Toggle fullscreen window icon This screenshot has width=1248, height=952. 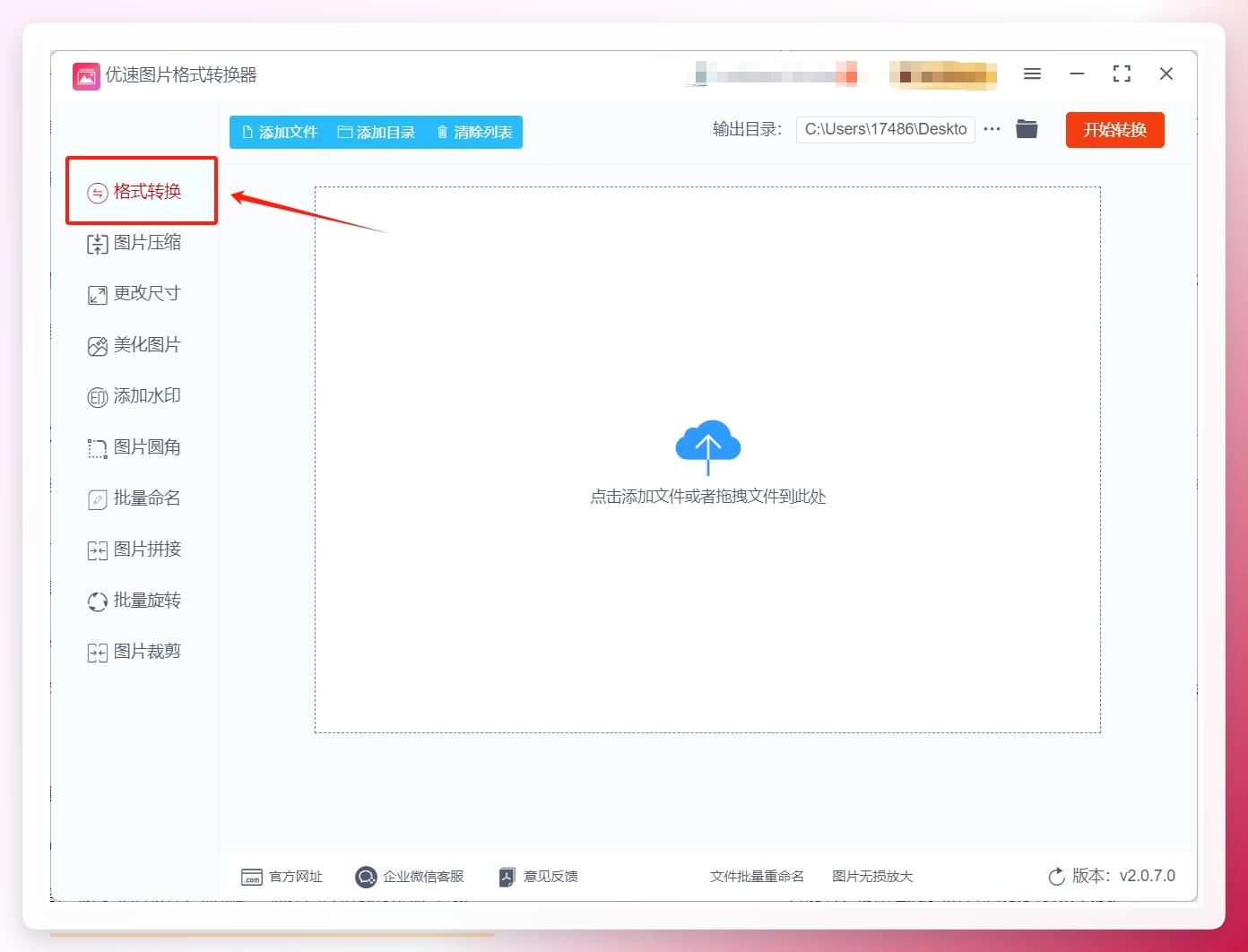pos(1122,74)
